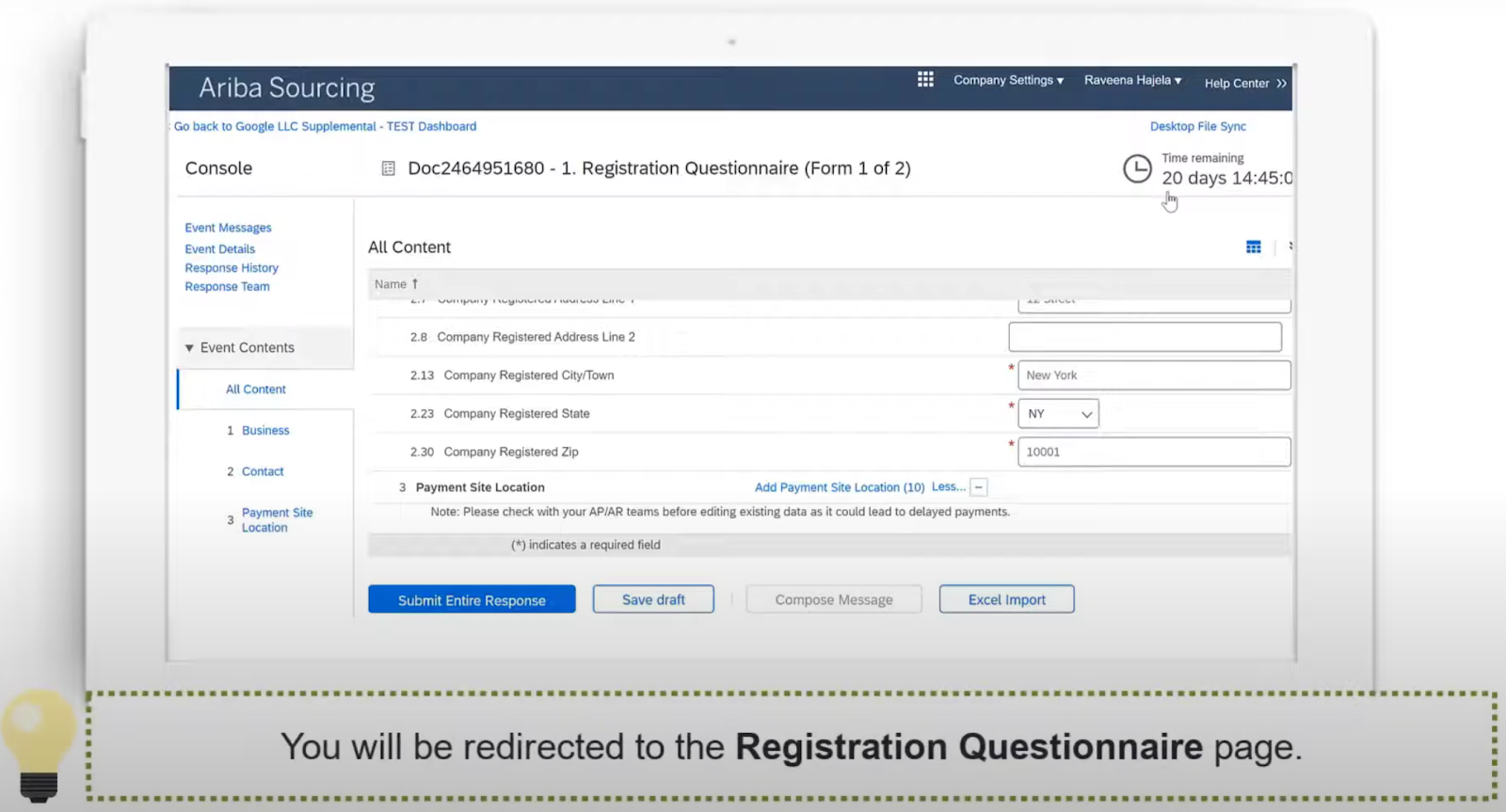Open Response History
1506x812 pixels.
click(232, 268)
